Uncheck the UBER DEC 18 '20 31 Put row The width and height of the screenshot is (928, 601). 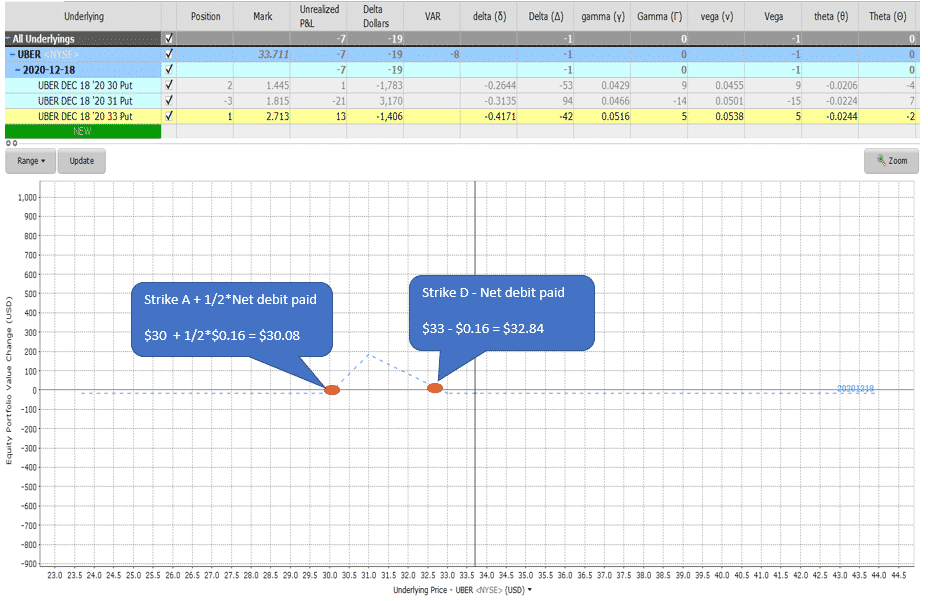point(169,101)
